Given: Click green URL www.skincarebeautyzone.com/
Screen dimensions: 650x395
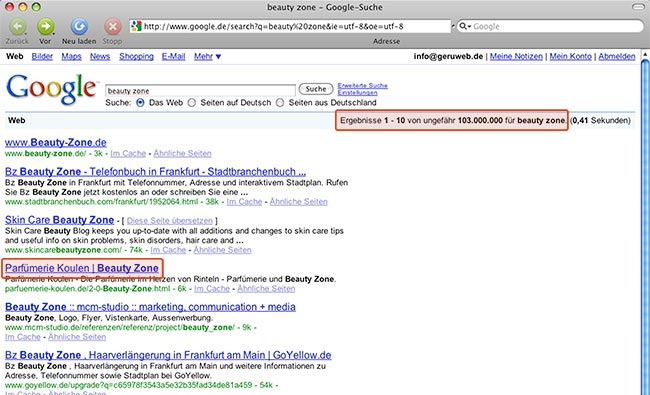Looking at the screenshot, I should coord(63,250).
